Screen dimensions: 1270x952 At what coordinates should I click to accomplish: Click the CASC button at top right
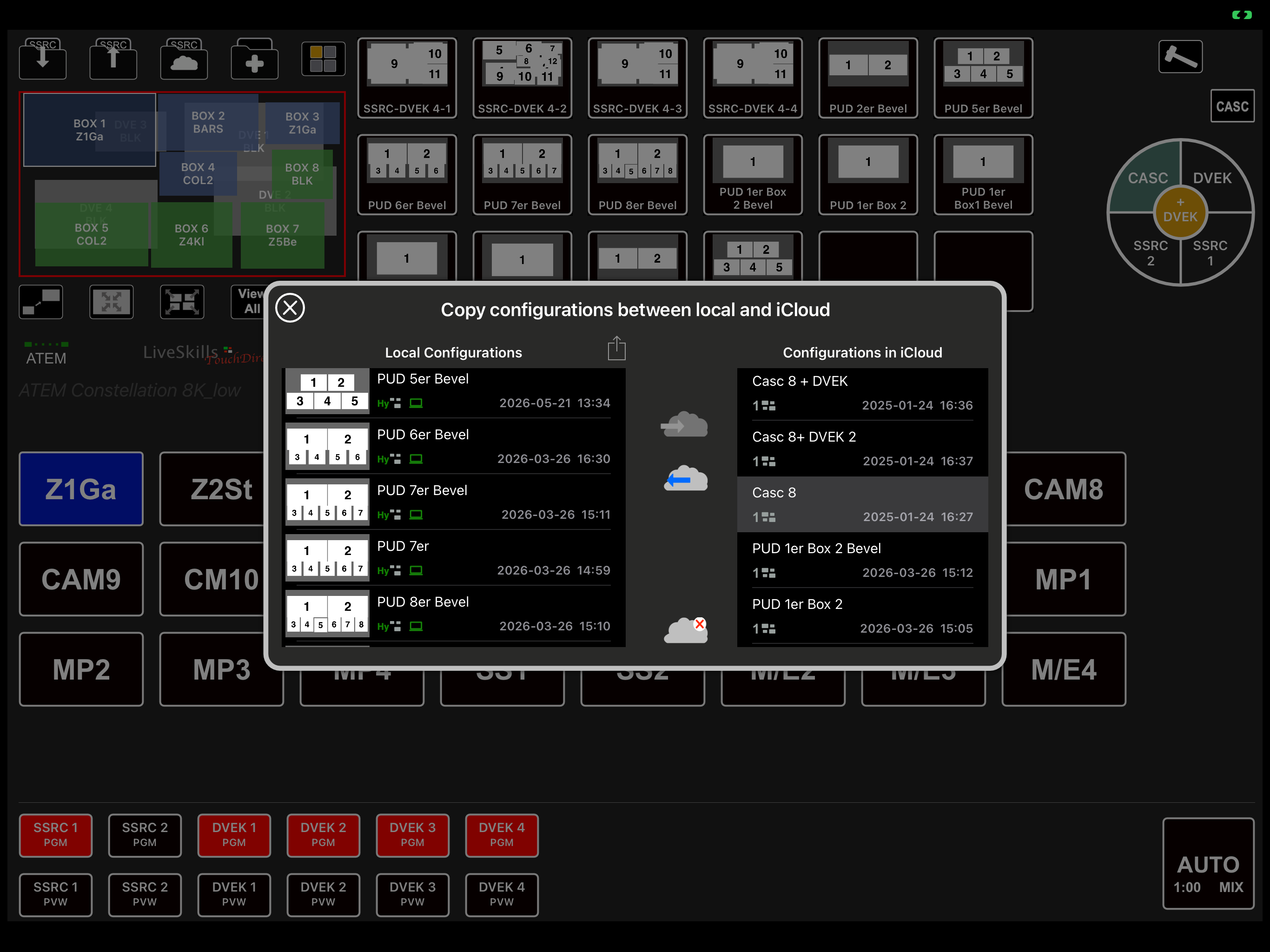pos(1232,106)
